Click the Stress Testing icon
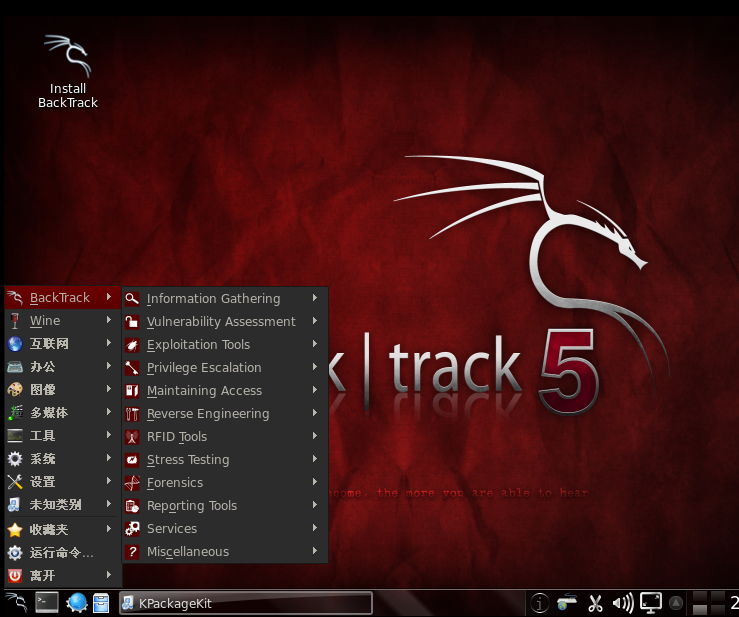 (132, 460)
